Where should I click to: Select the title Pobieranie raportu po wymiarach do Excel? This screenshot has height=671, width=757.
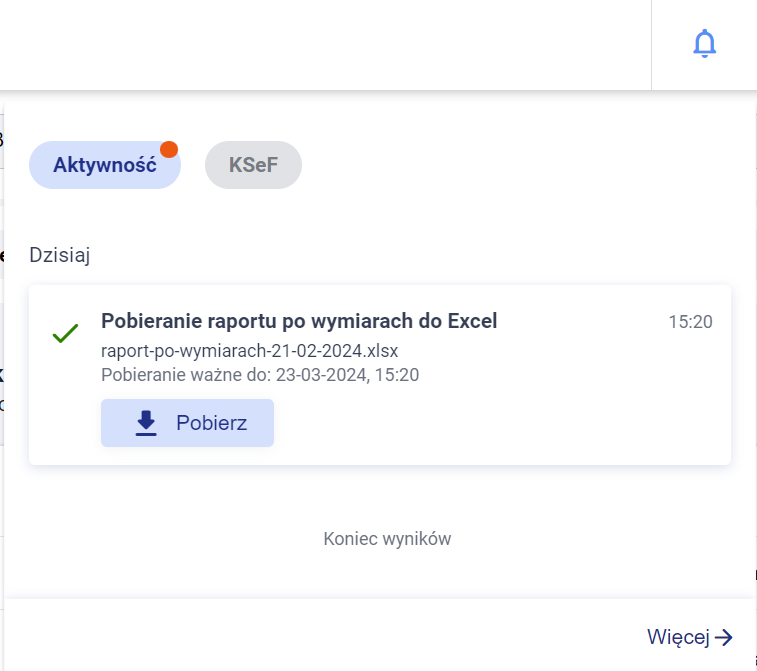tap(299, 321)
